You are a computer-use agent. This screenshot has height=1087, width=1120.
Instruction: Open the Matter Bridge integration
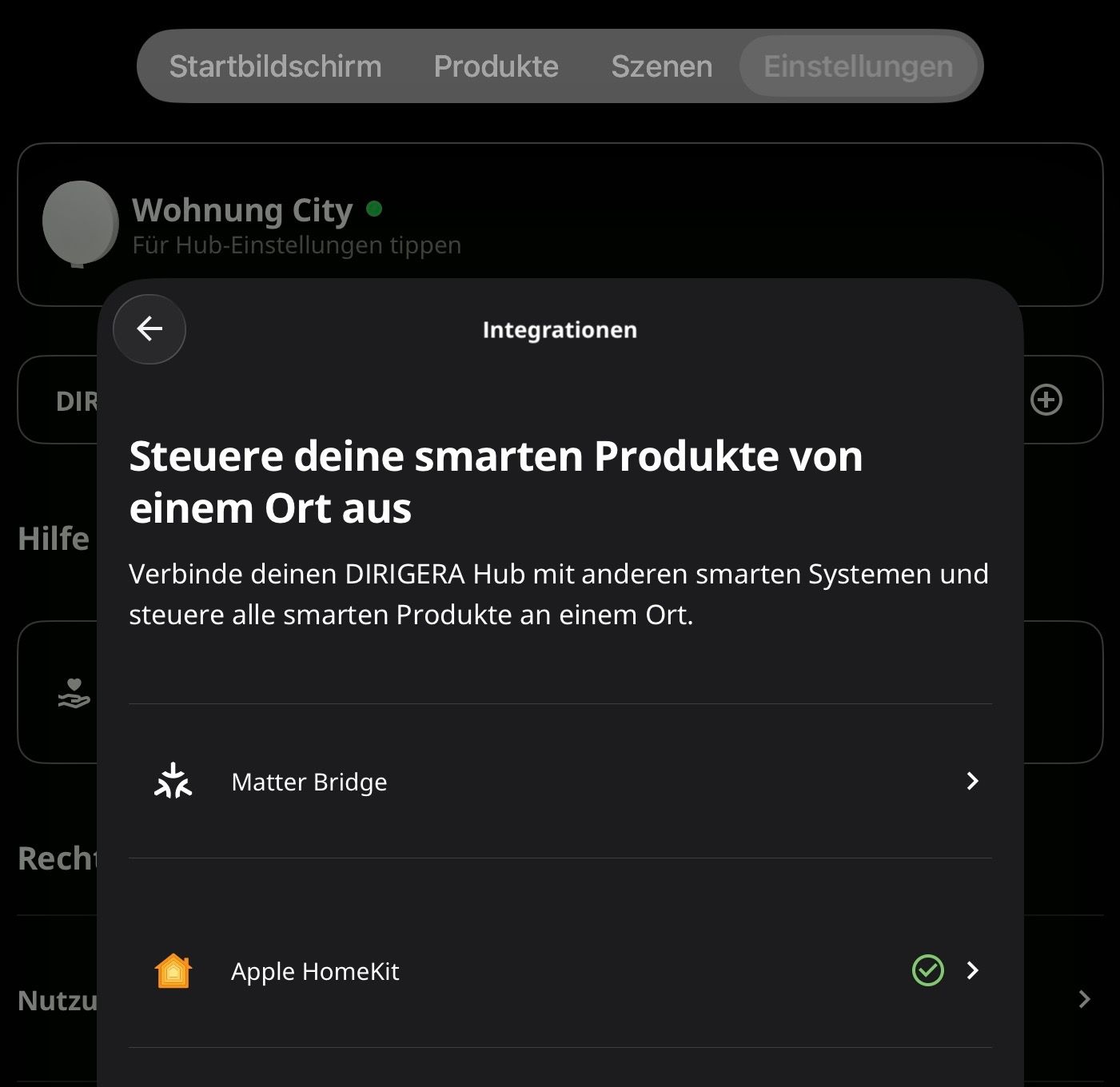click(560, 781)
